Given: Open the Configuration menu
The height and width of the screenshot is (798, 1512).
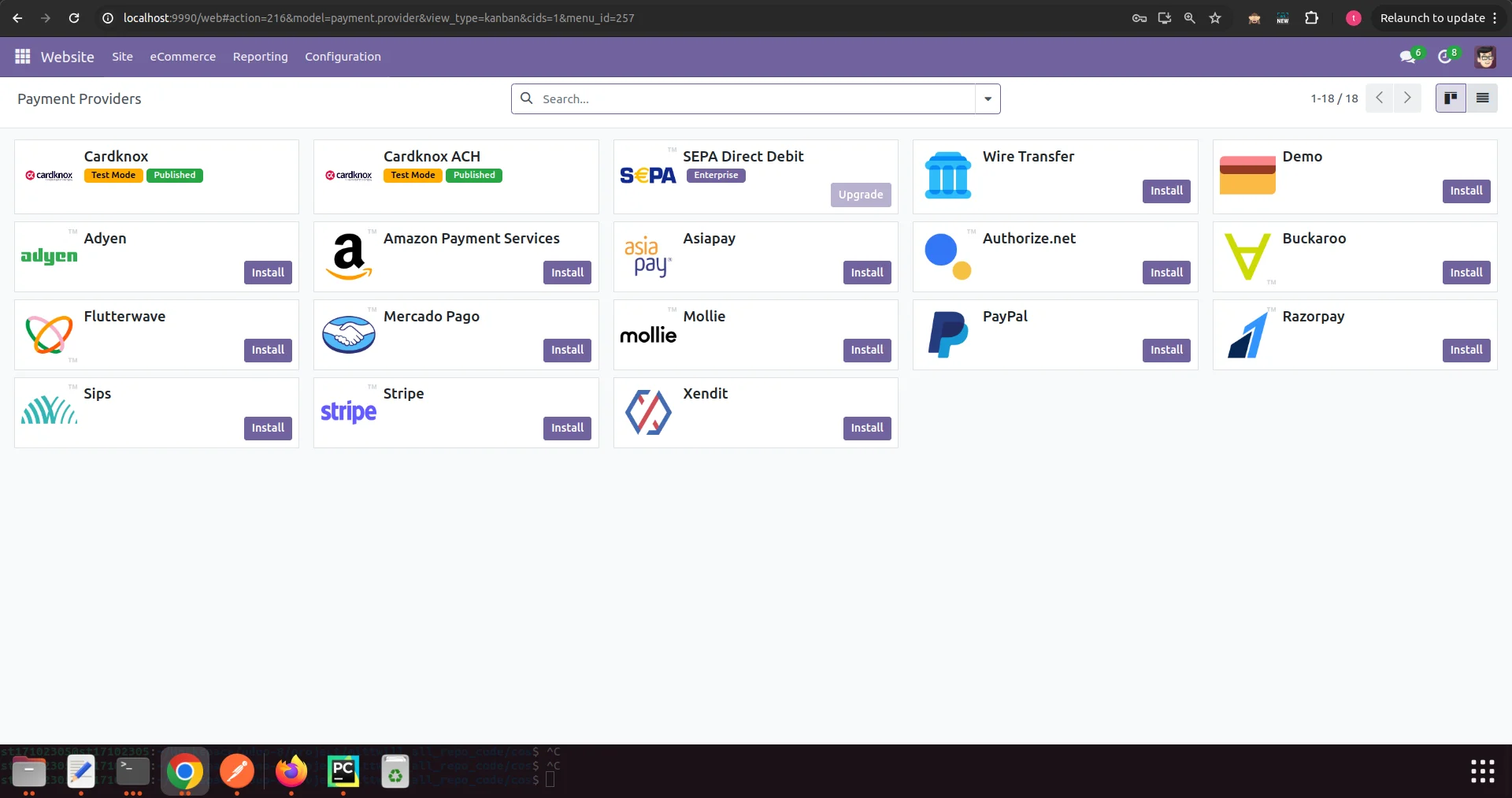Looking at the screenshot, I should click(343, 57).
